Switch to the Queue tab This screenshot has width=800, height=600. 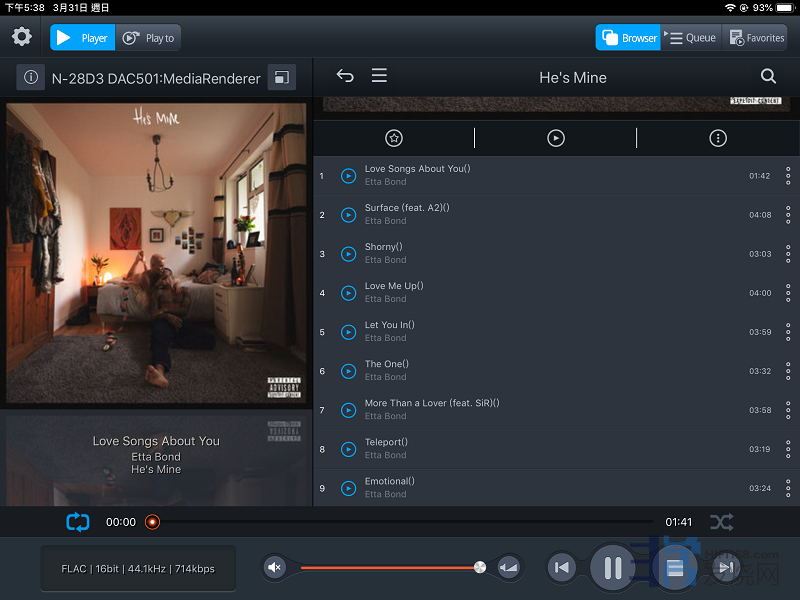coord(692,38)
